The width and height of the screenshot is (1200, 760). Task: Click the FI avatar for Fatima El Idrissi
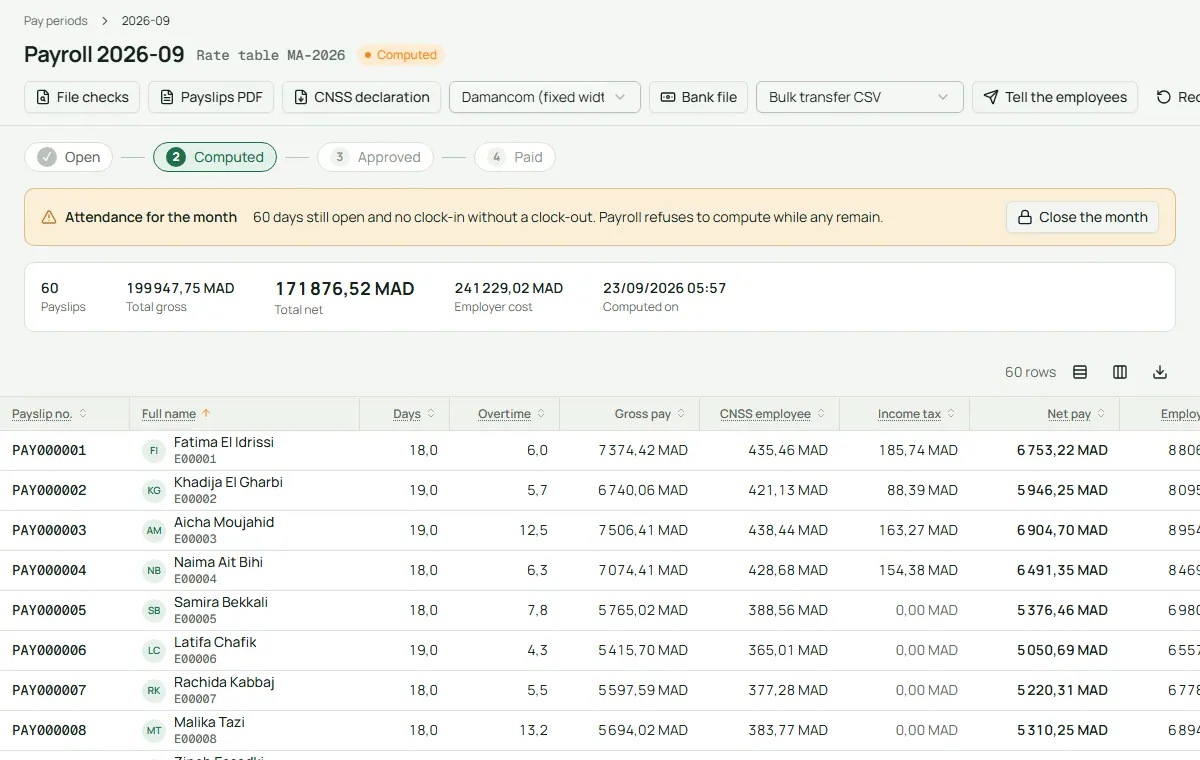point(154,451)
